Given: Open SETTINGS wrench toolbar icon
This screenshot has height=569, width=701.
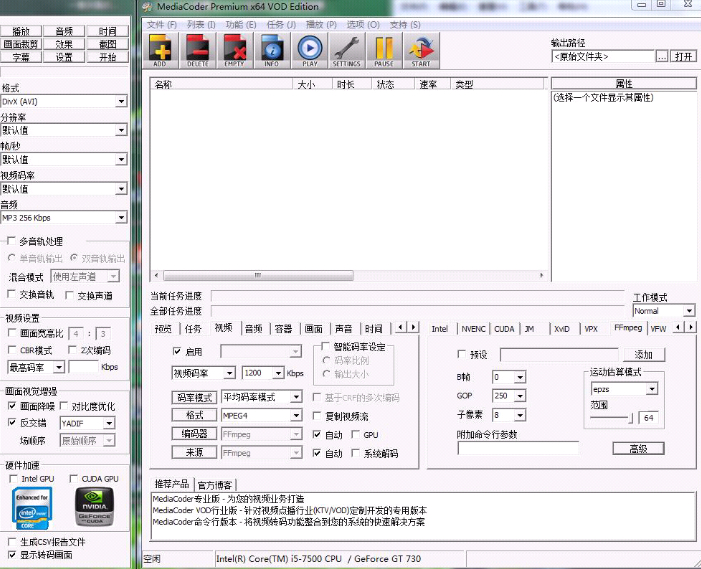Looking at the screenshot, I should (346, 50).
